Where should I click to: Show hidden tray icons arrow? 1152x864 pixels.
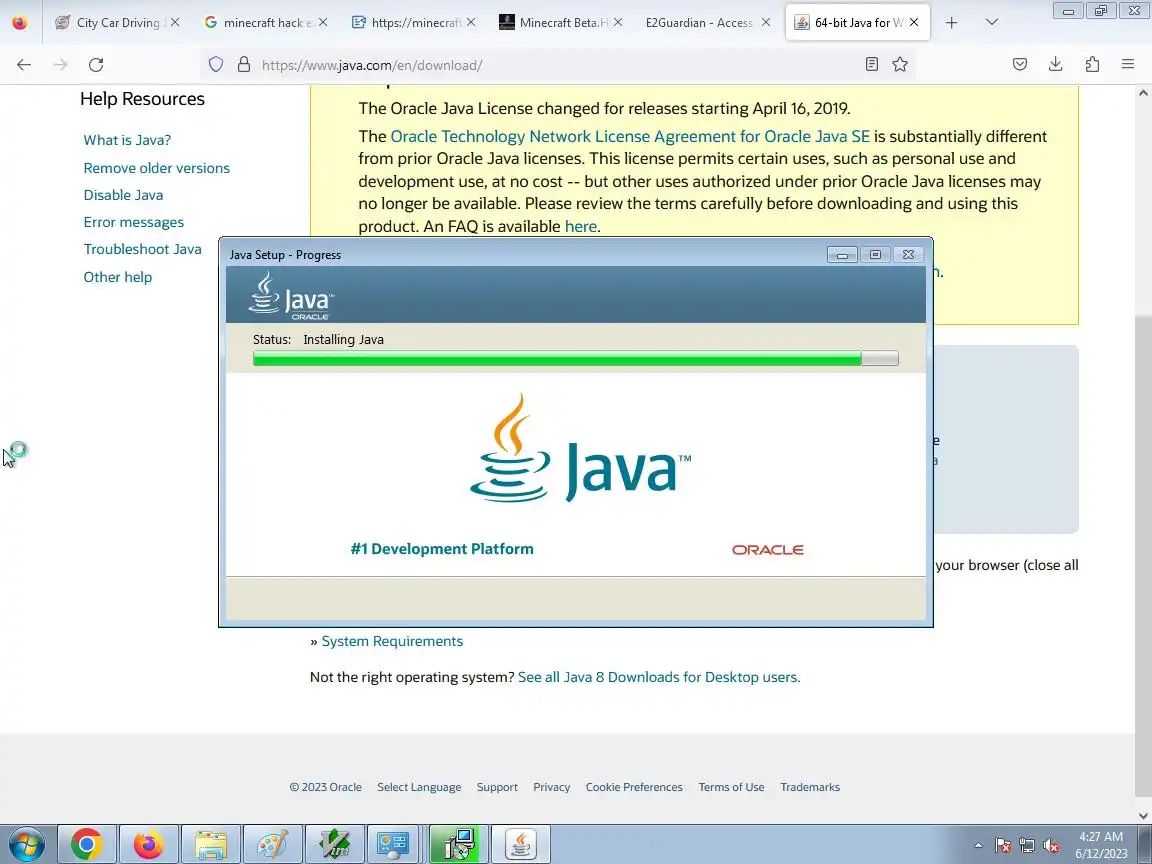(x=978, y=846)
